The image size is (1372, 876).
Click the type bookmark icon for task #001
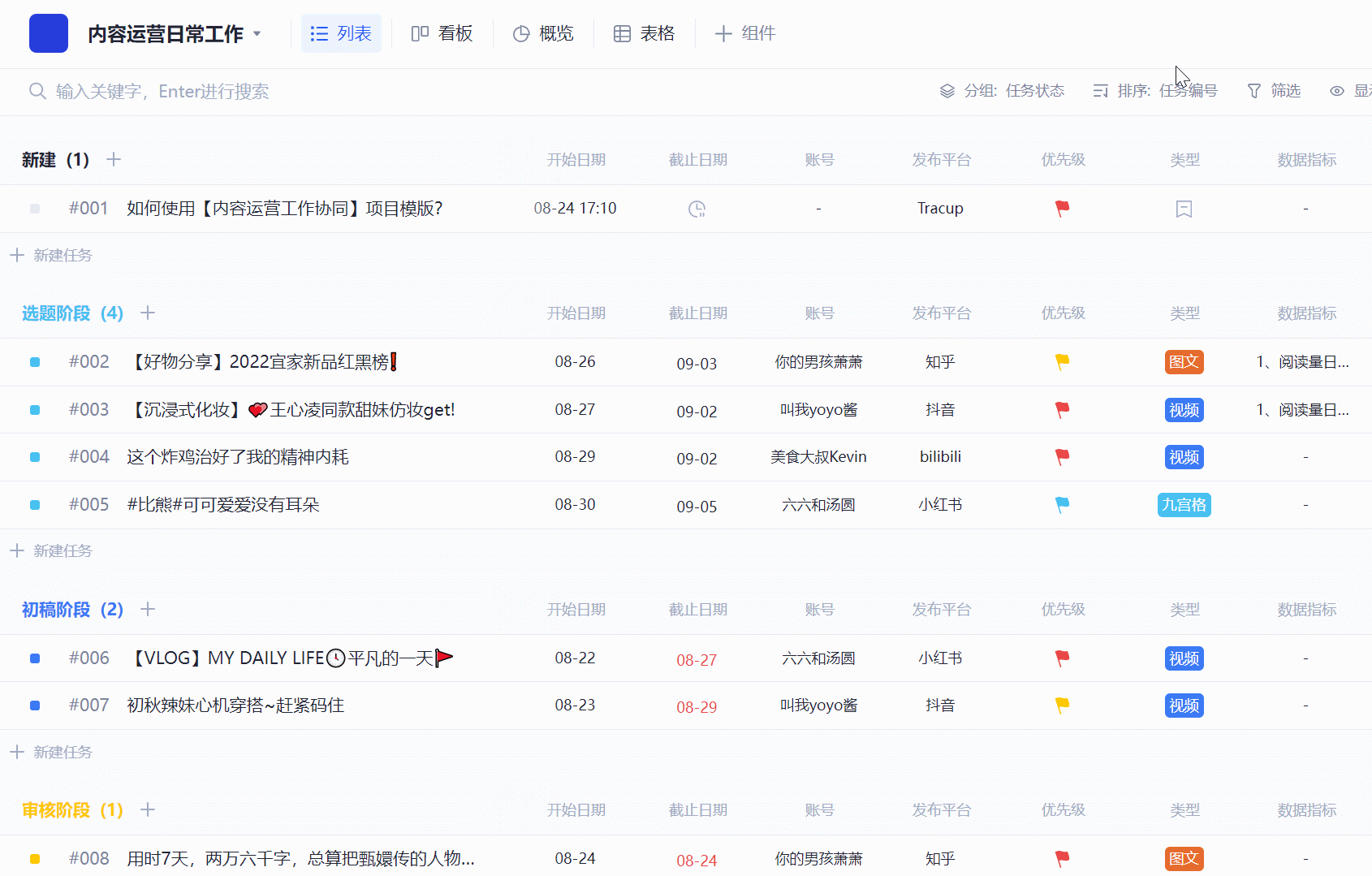click(x=1184, y=209)
